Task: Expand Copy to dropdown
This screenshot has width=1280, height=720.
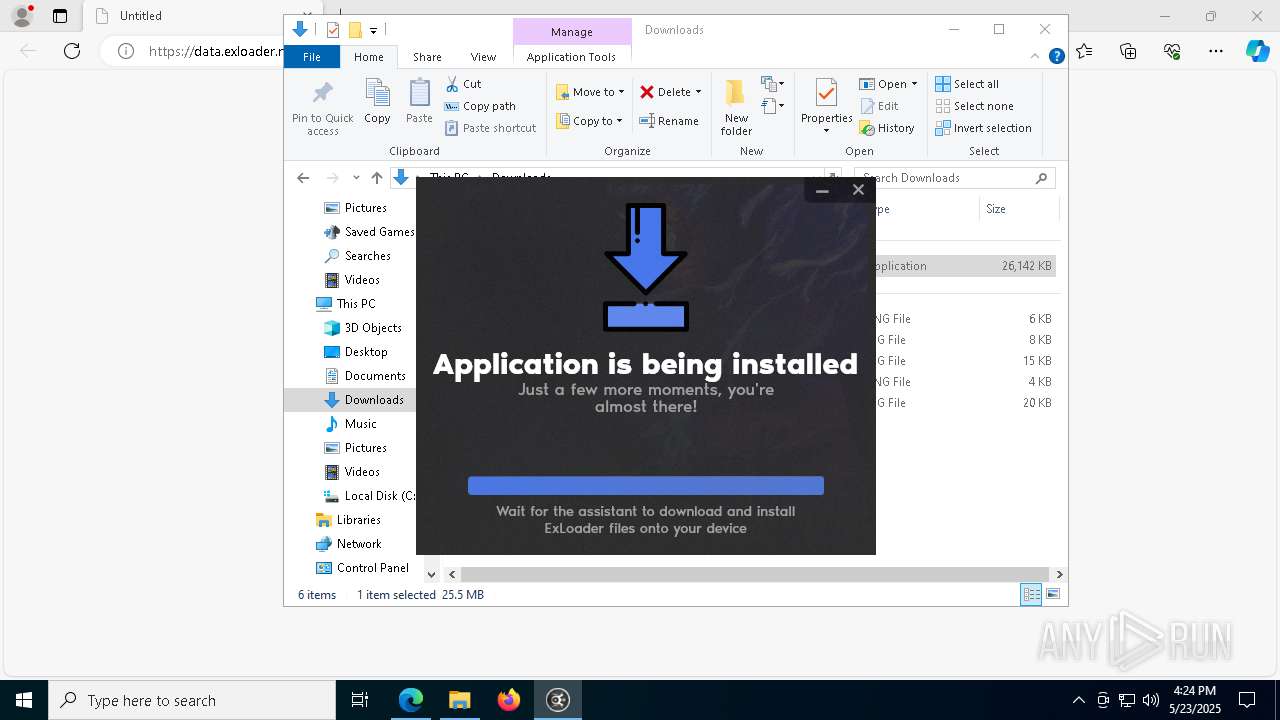Action: [x=619, y=121]
